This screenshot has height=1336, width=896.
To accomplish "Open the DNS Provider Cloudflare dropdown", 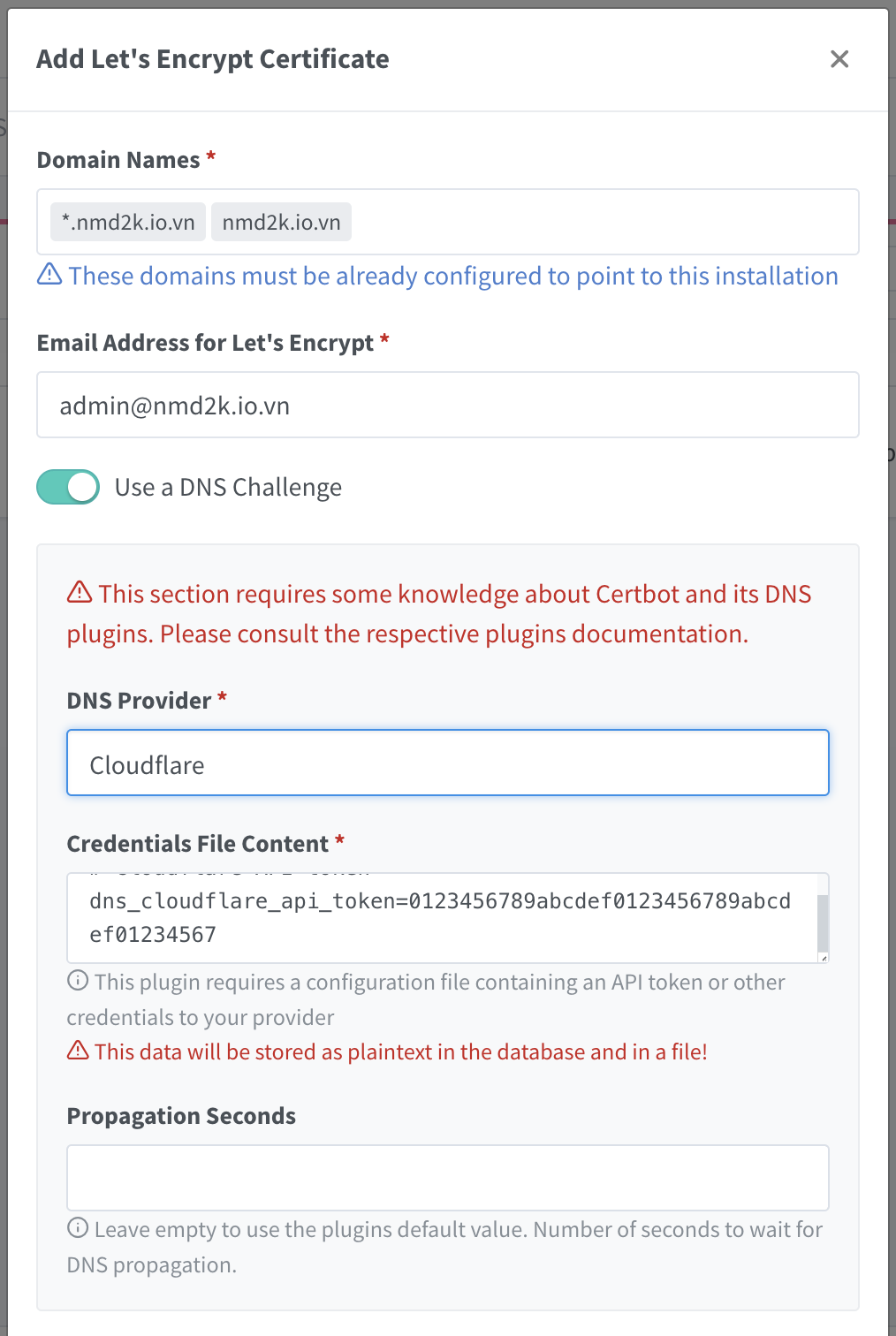I will click(447, 763).
